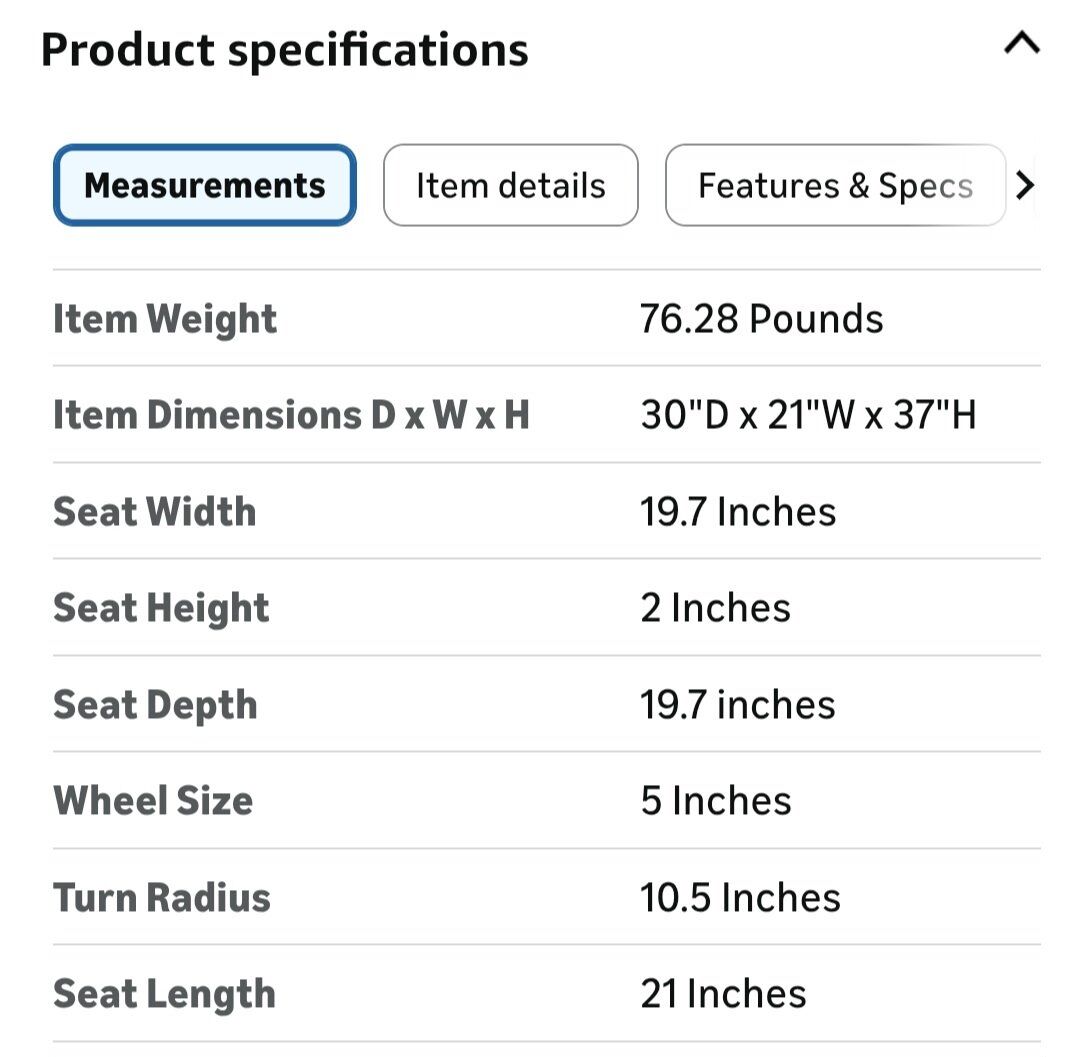Image resolution: width=1080 pixels, height=1057 pixels.
Task: Click the Product specifications heading
Action: [x=284, y=49]
